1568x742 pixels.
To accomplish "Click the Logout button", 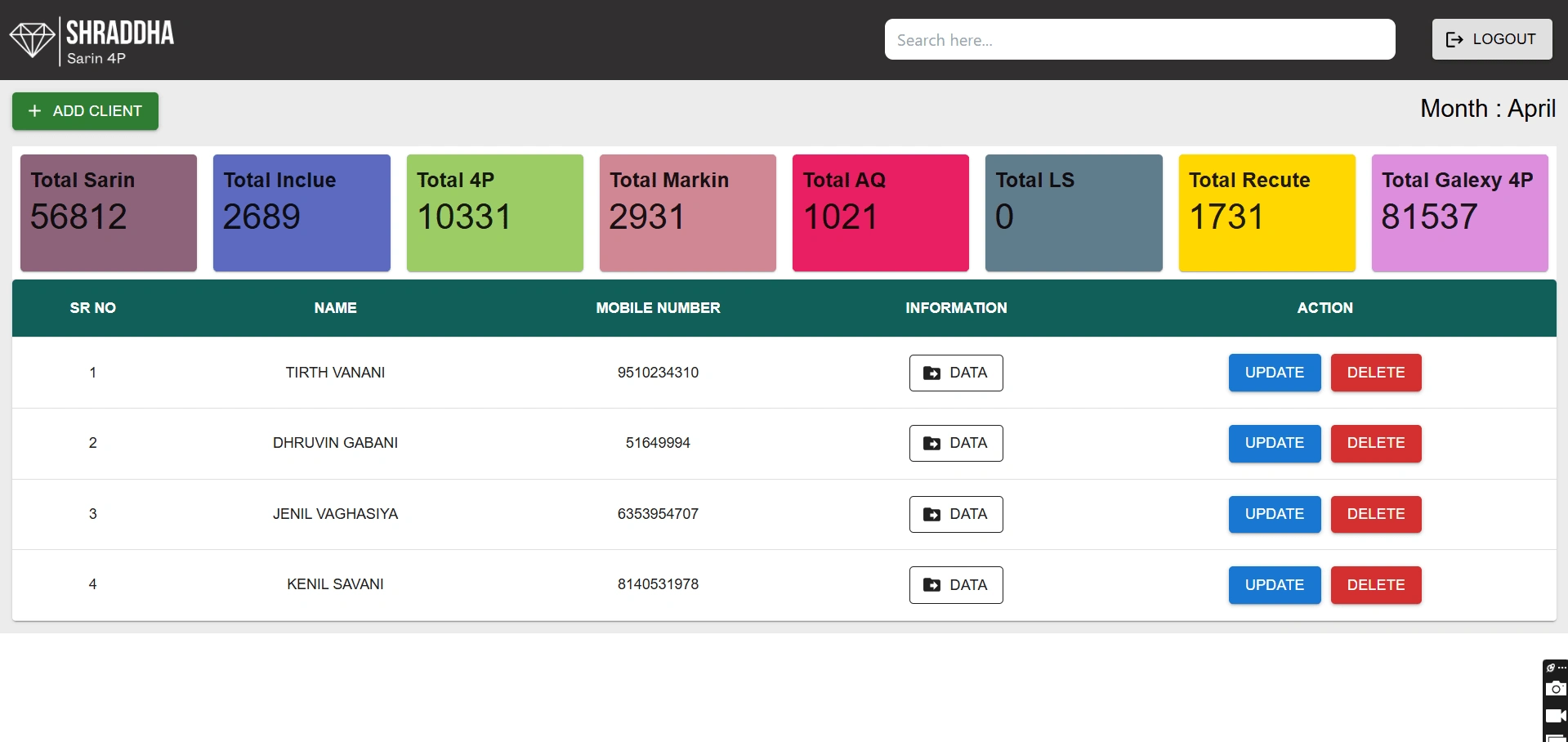I will [x=1491, y=39].
